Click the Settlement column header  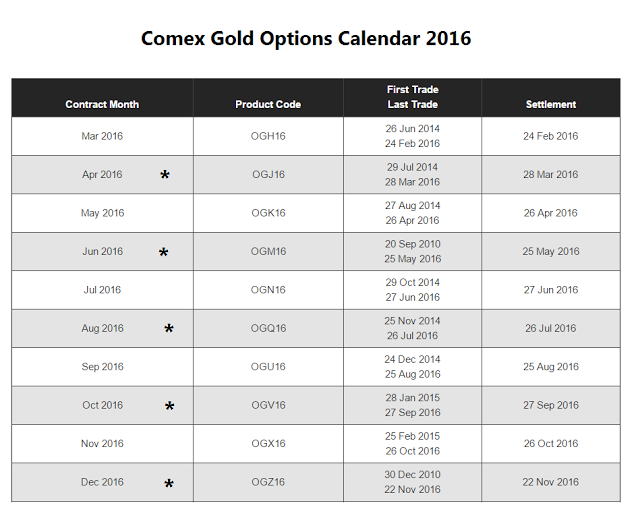tap(551, 104)
